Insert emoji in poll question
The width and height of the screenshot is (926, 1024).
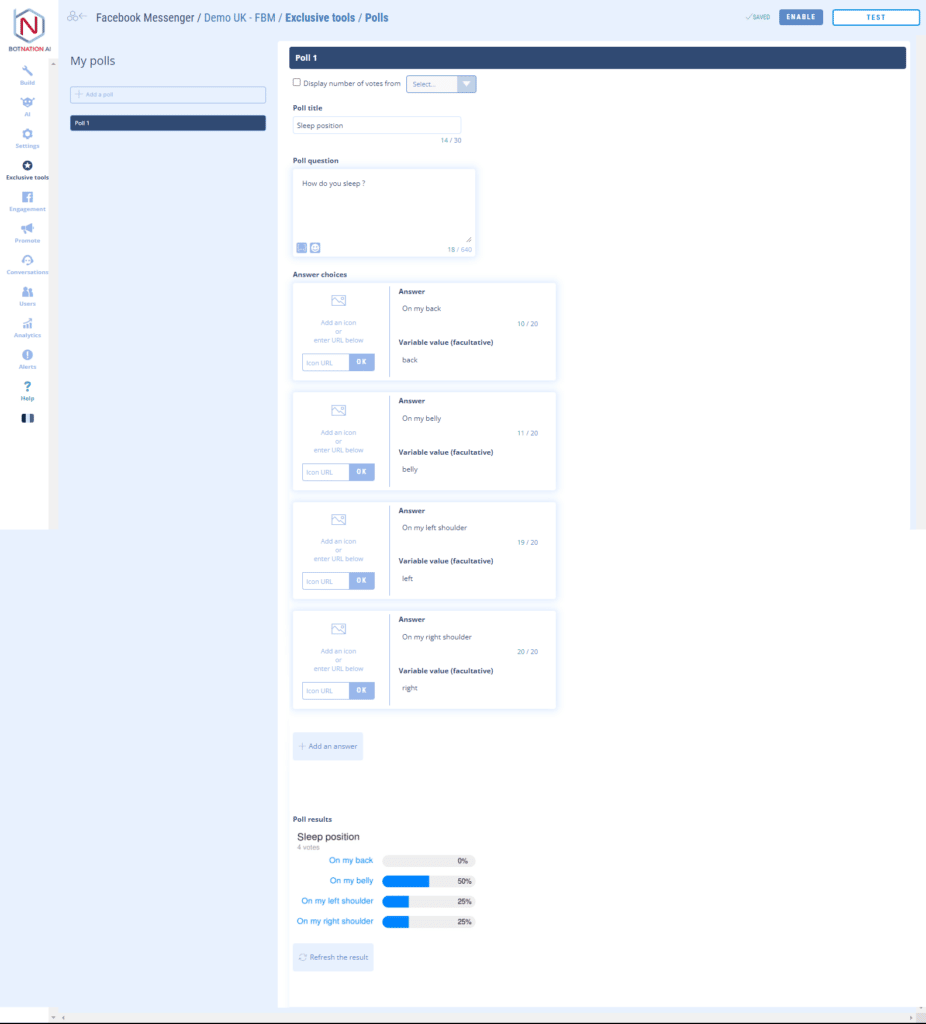pos(315,247)
